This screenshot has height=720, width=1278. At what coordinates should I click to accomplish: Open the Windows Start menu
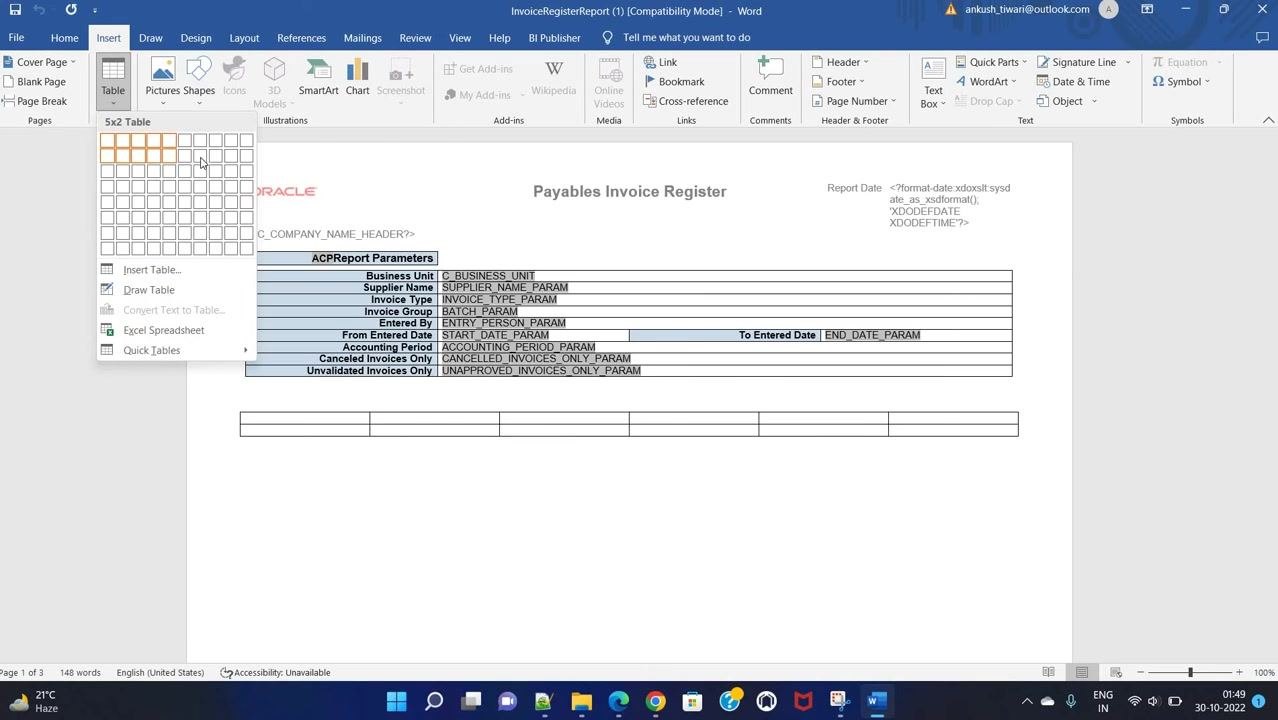pos(396,701)
